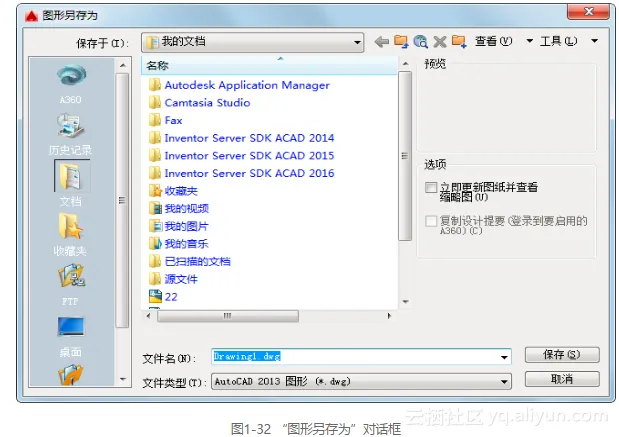Click the 取消 cancel button
This screenshot has width=619, height=437.
click(562, 379)
